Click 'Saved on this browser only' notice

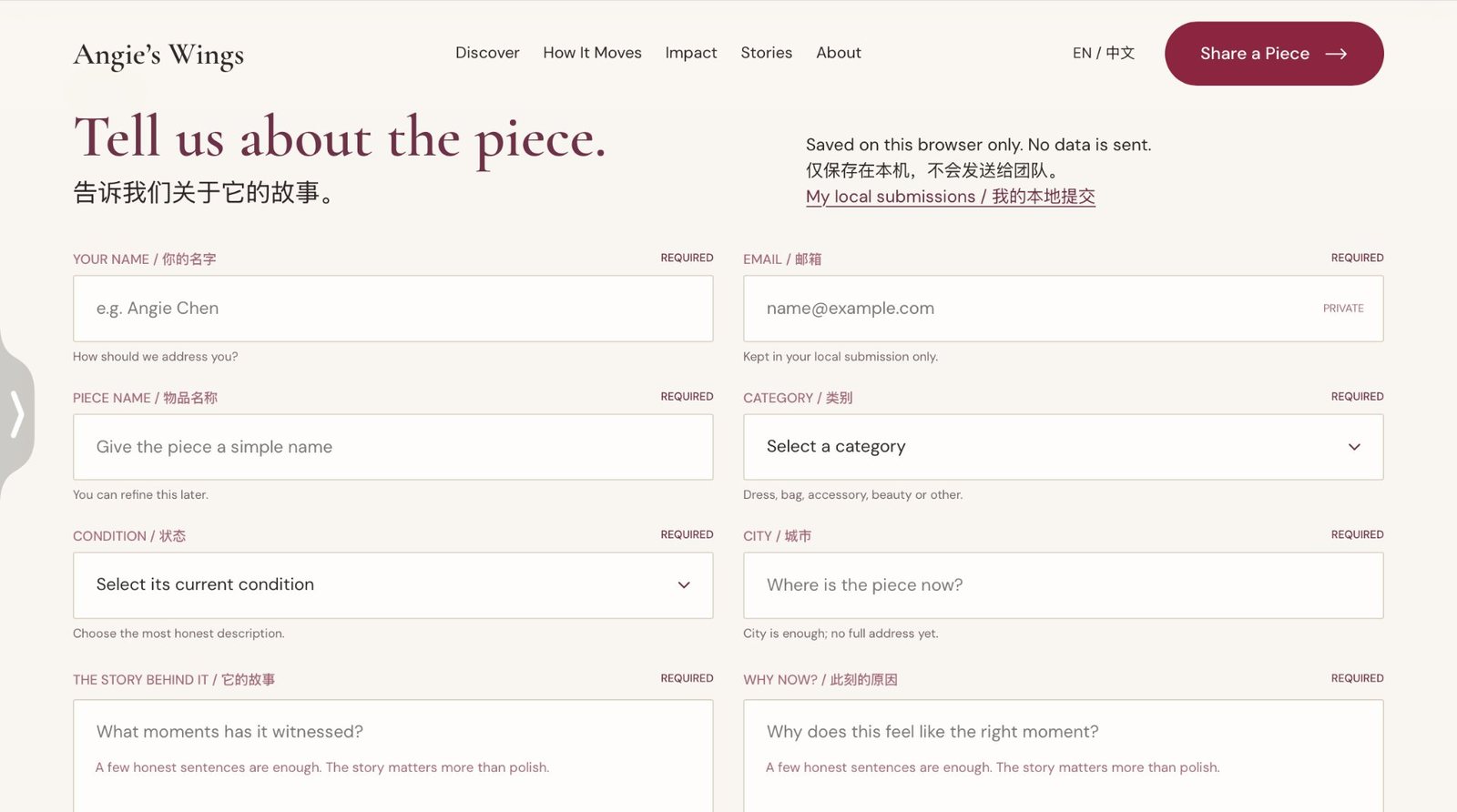pos(978,145)
